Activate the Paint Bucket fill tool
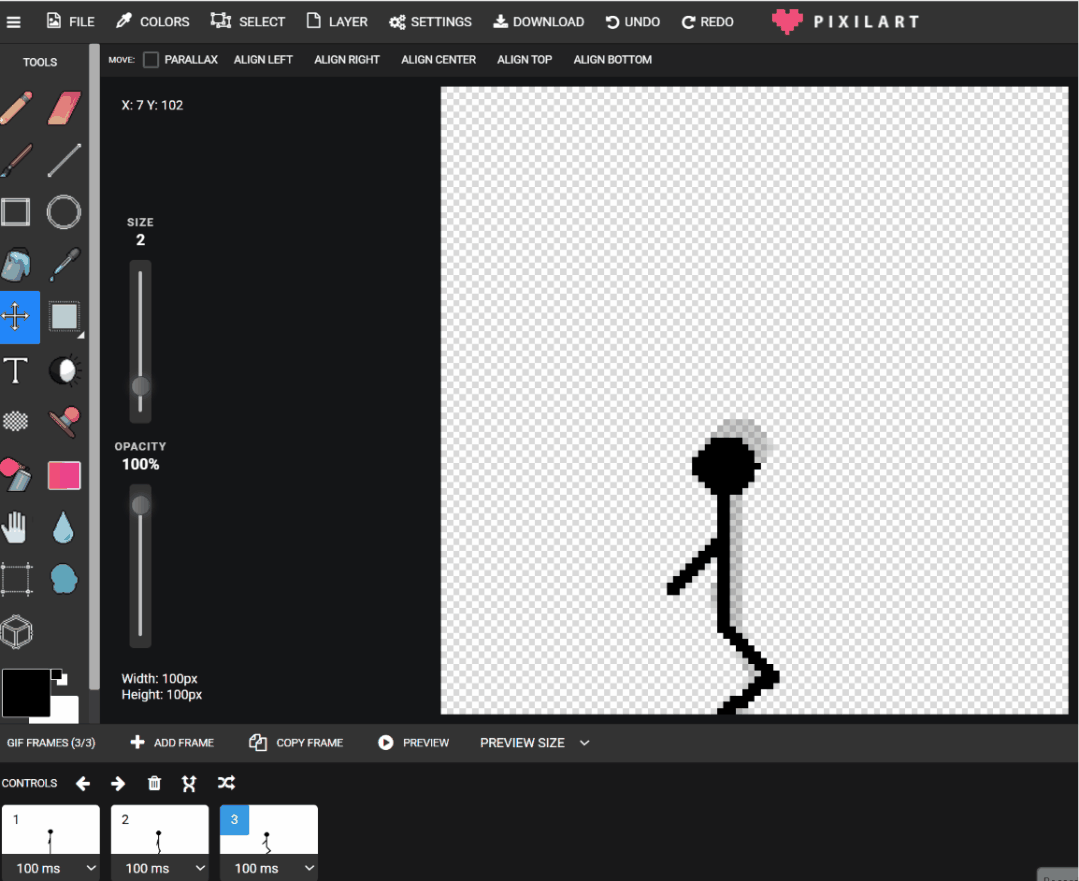1079x881 pixels. coord(17,265)
